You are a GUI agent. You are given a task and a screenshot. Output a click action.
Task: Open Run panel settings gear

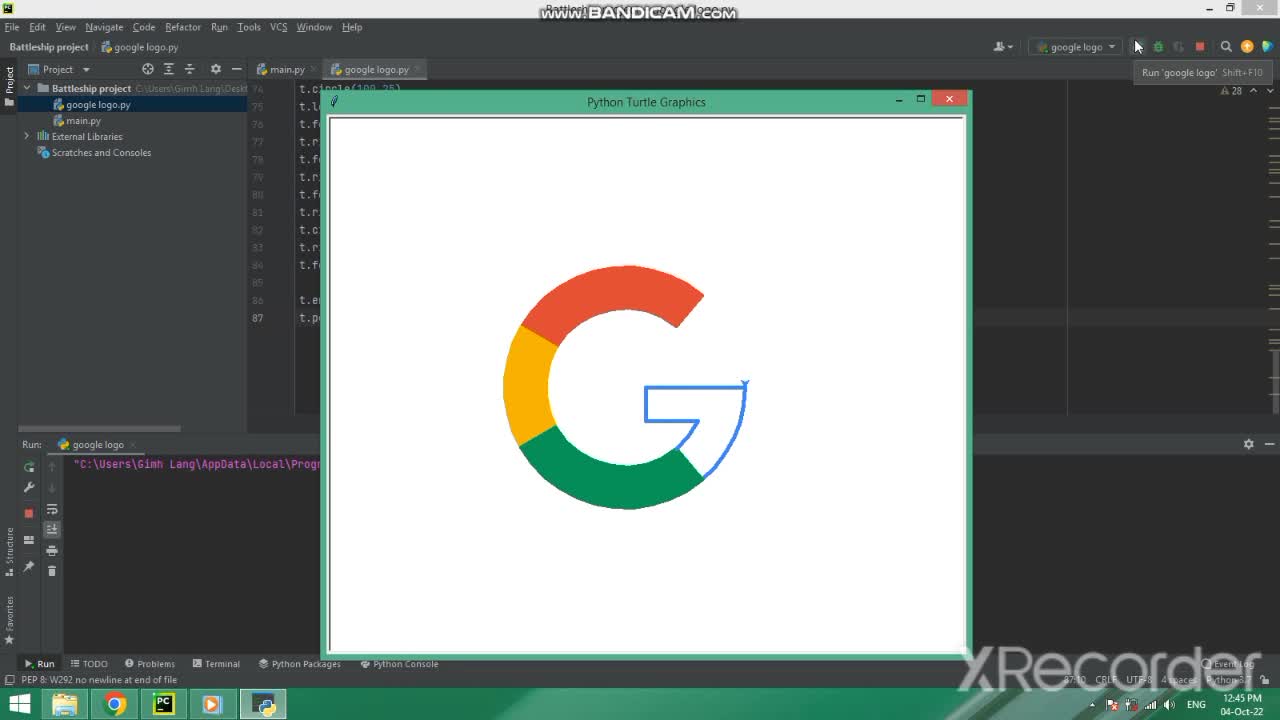pos(1248,444)
